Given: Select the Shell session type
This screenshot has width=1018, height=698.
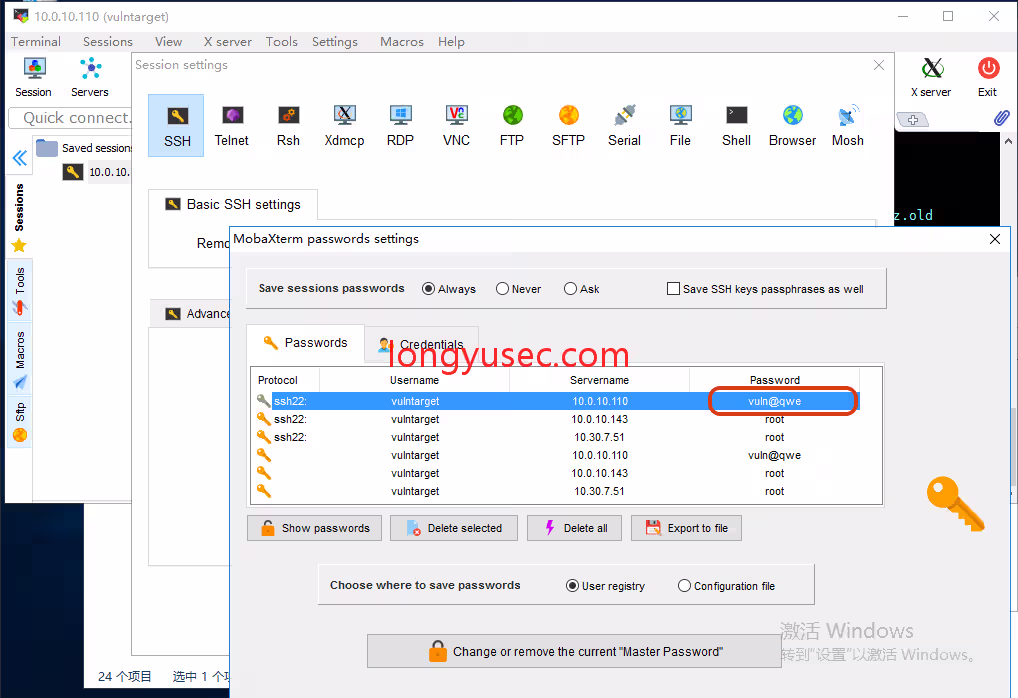Looking at the screenshot, I should click(736, 126).
